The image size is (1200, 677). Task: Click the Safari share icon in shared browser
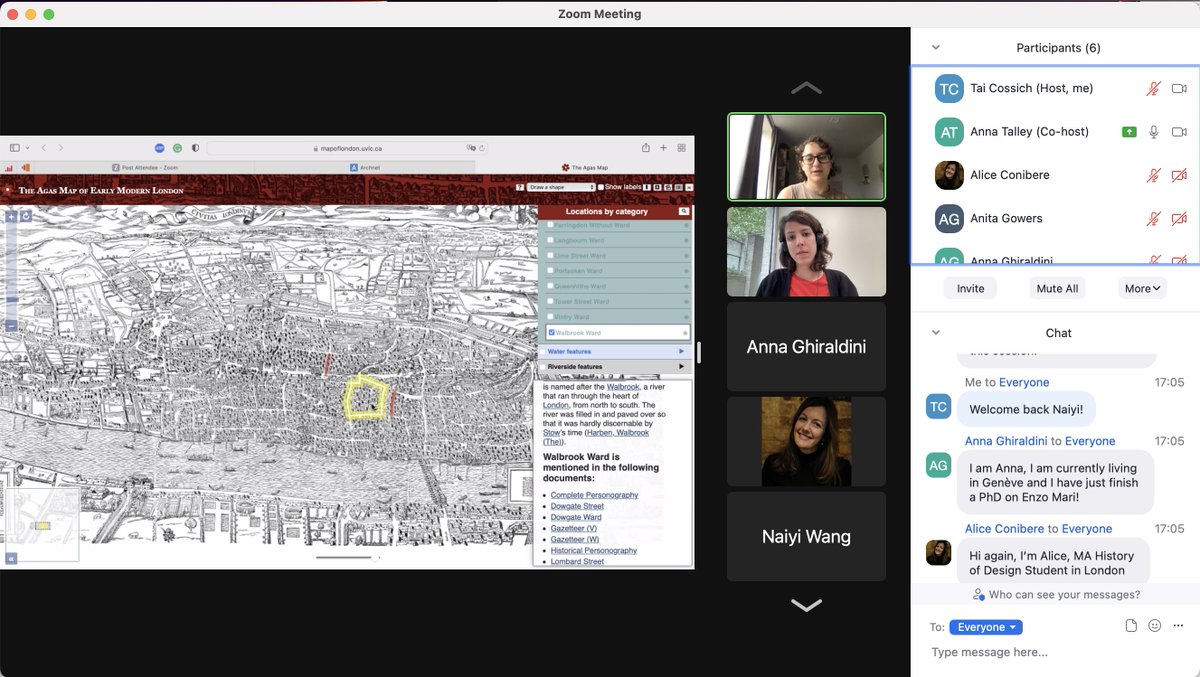(646, 147)
